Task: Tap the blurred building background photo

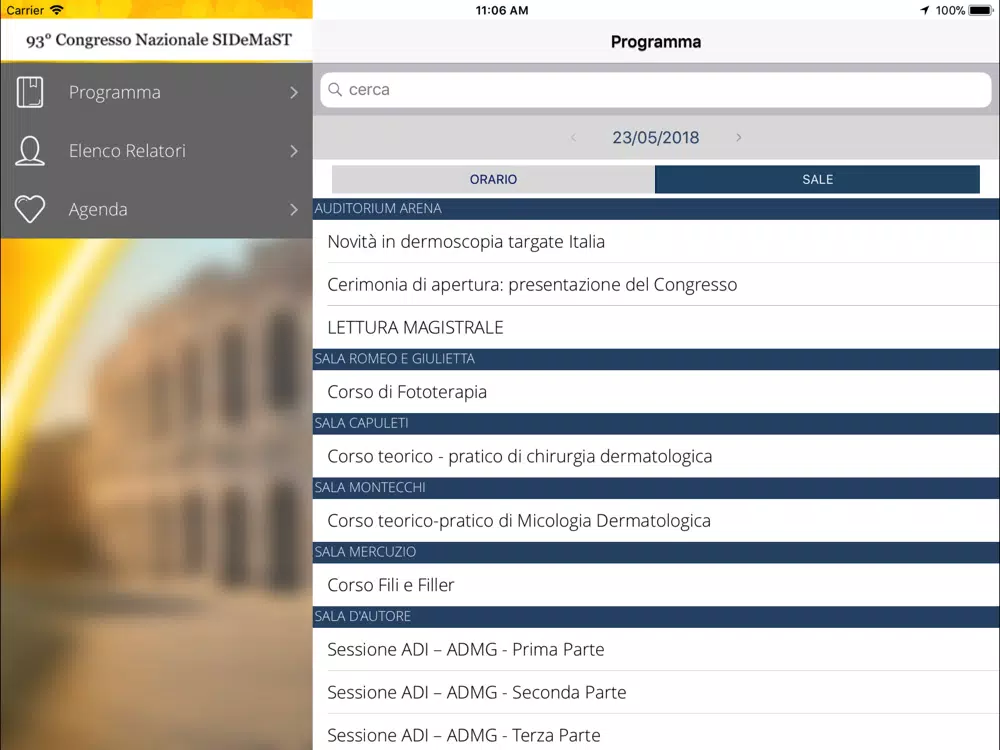Action: pyautogui.click(x=156, y=494)
